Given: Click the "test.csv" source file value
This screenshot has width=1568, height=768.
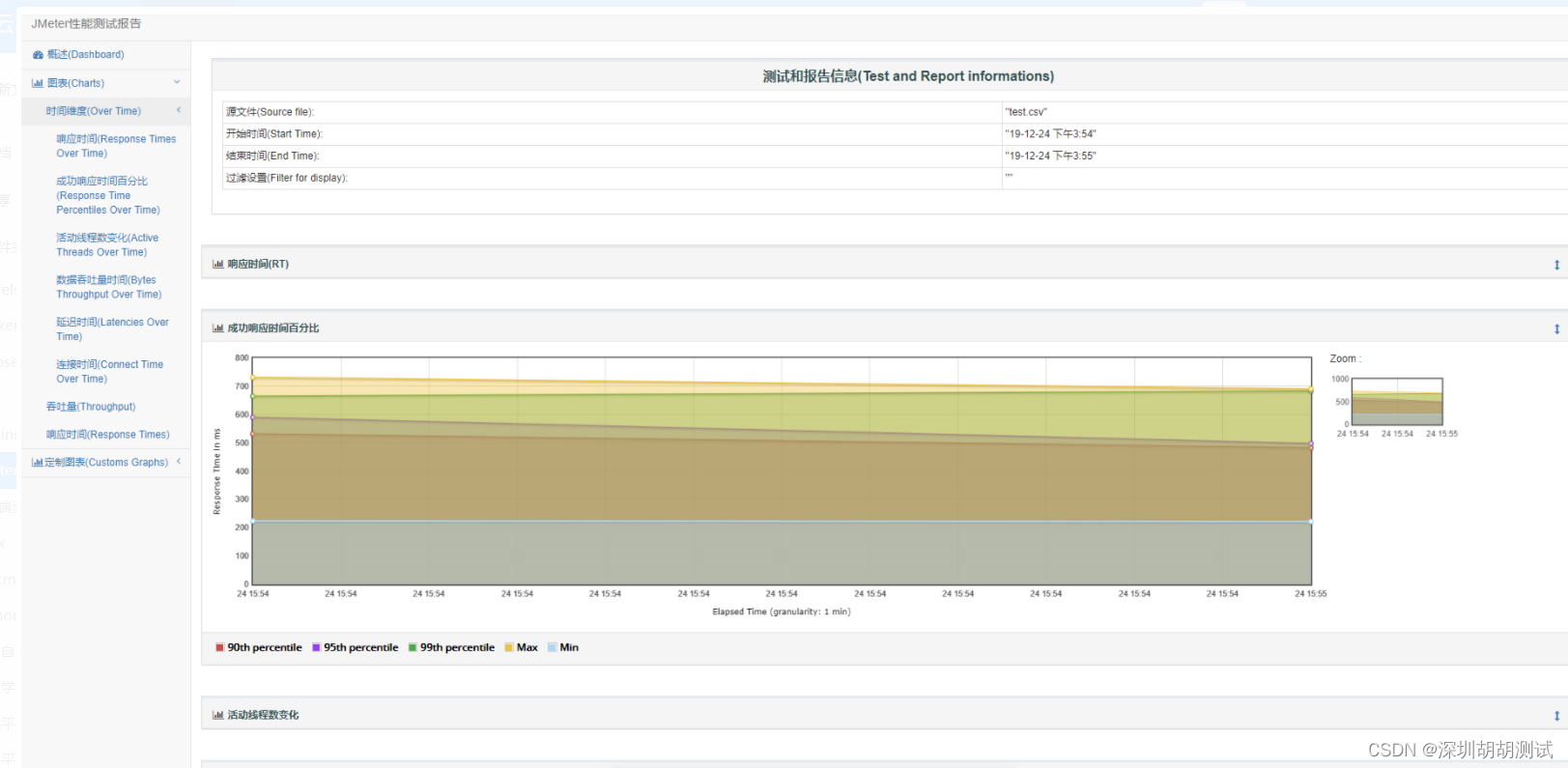Looking at the screenshot, I should tap(1026, 112).
